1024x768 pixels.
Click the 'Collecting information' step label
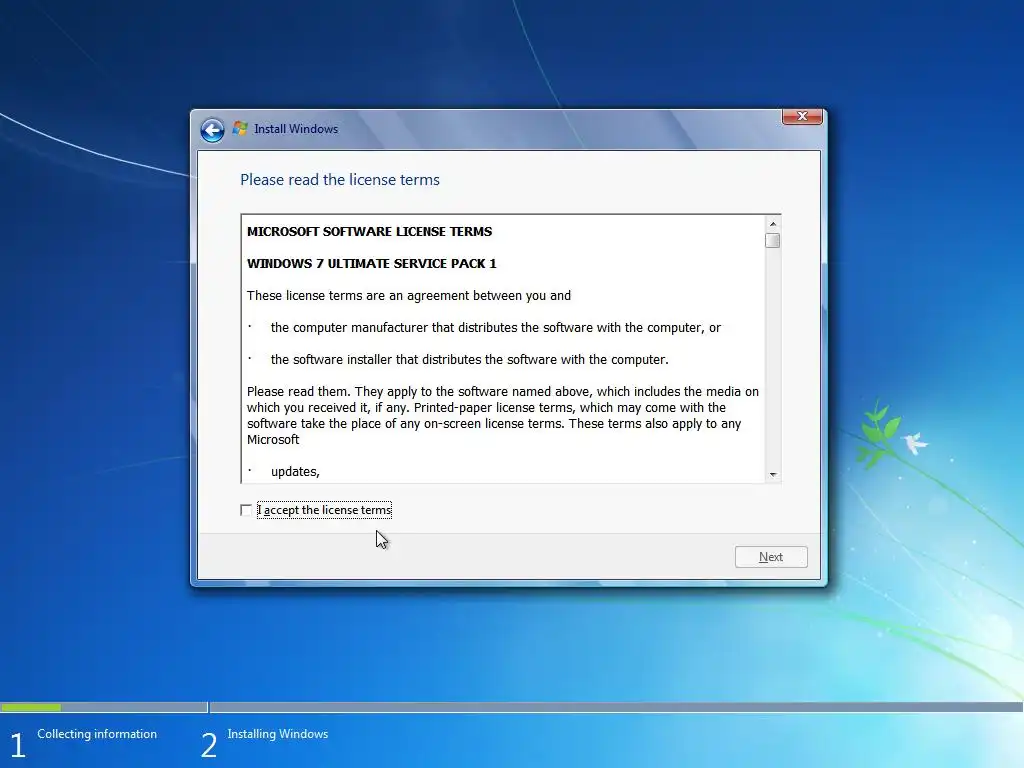97,734
